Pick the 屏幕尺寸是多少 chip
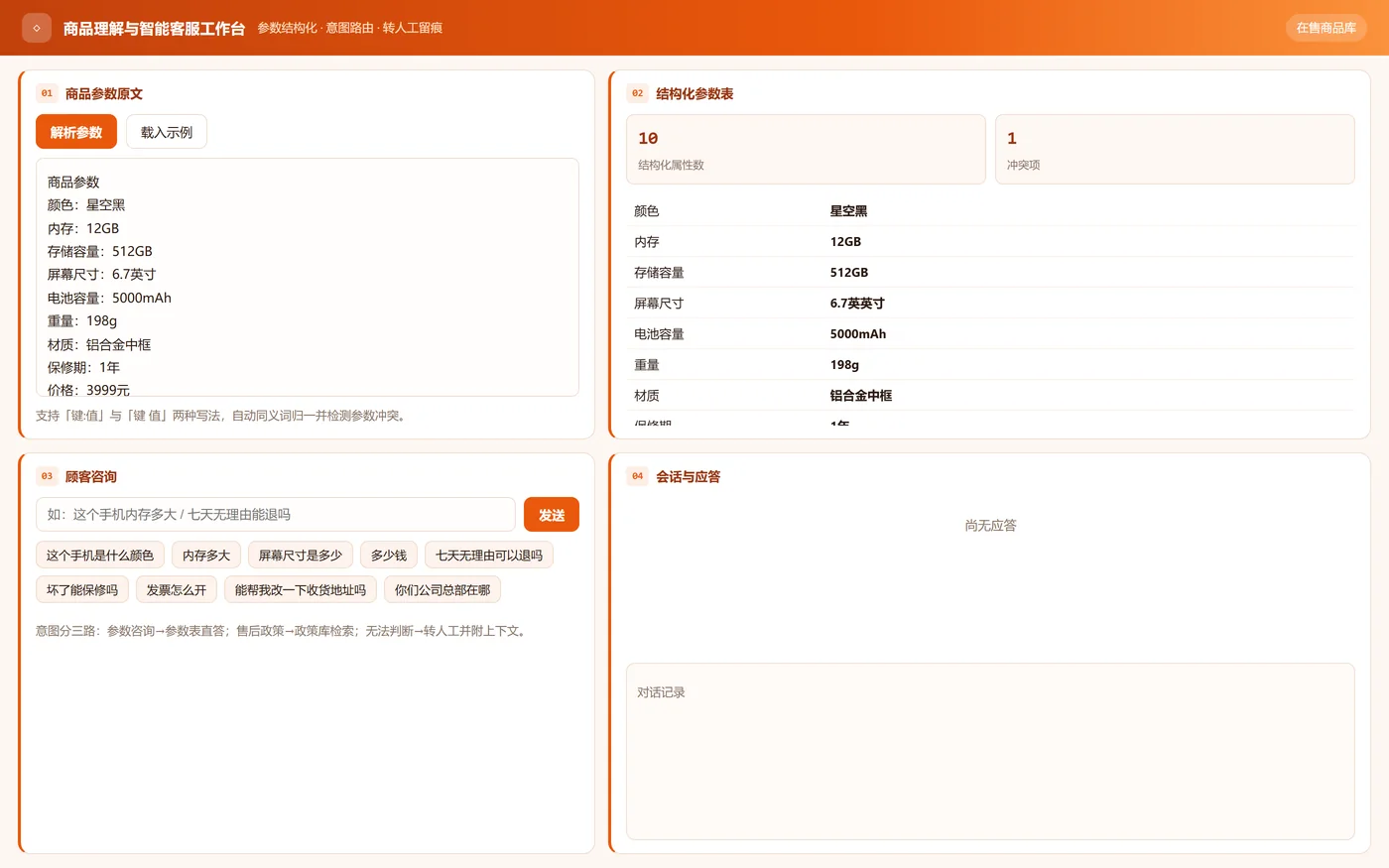The height and width of the screenshot is (868, 1389). point(301,556)
